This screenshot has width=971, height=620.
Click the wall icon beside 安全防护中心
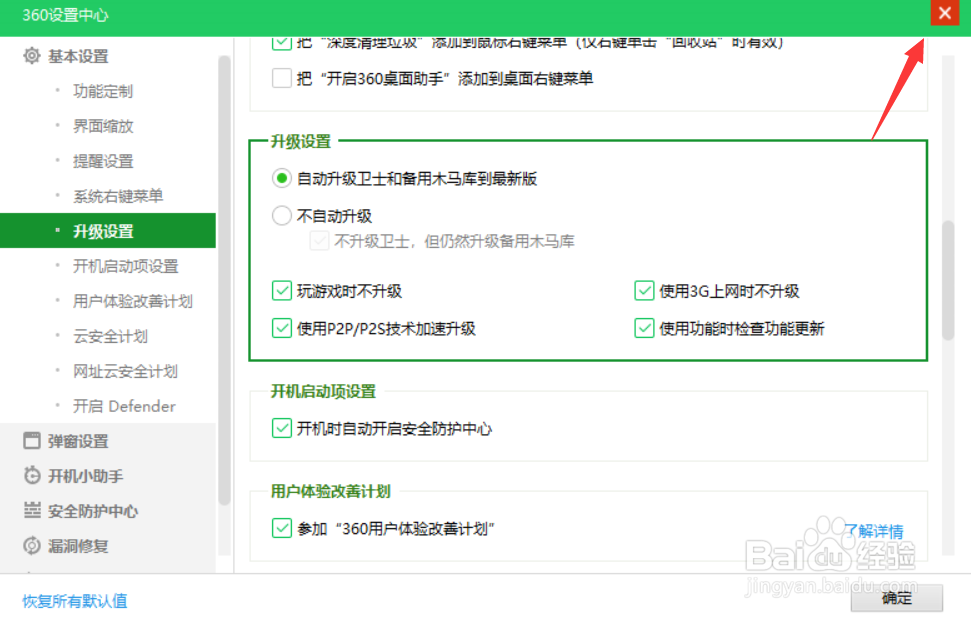(x=32, y=510)
